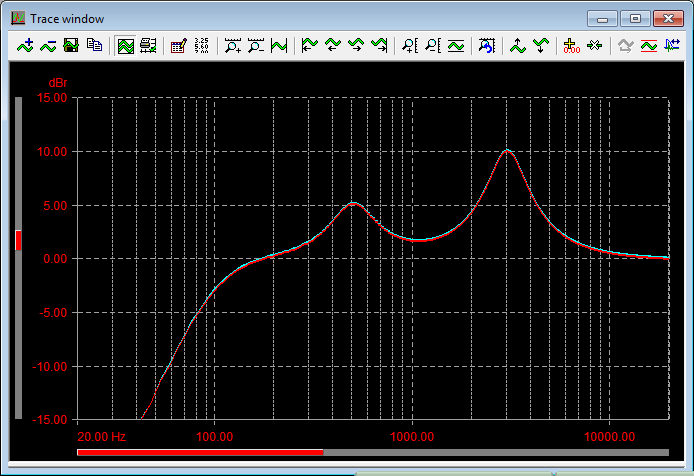Click the 0.00 level axis label

point(55,259)
